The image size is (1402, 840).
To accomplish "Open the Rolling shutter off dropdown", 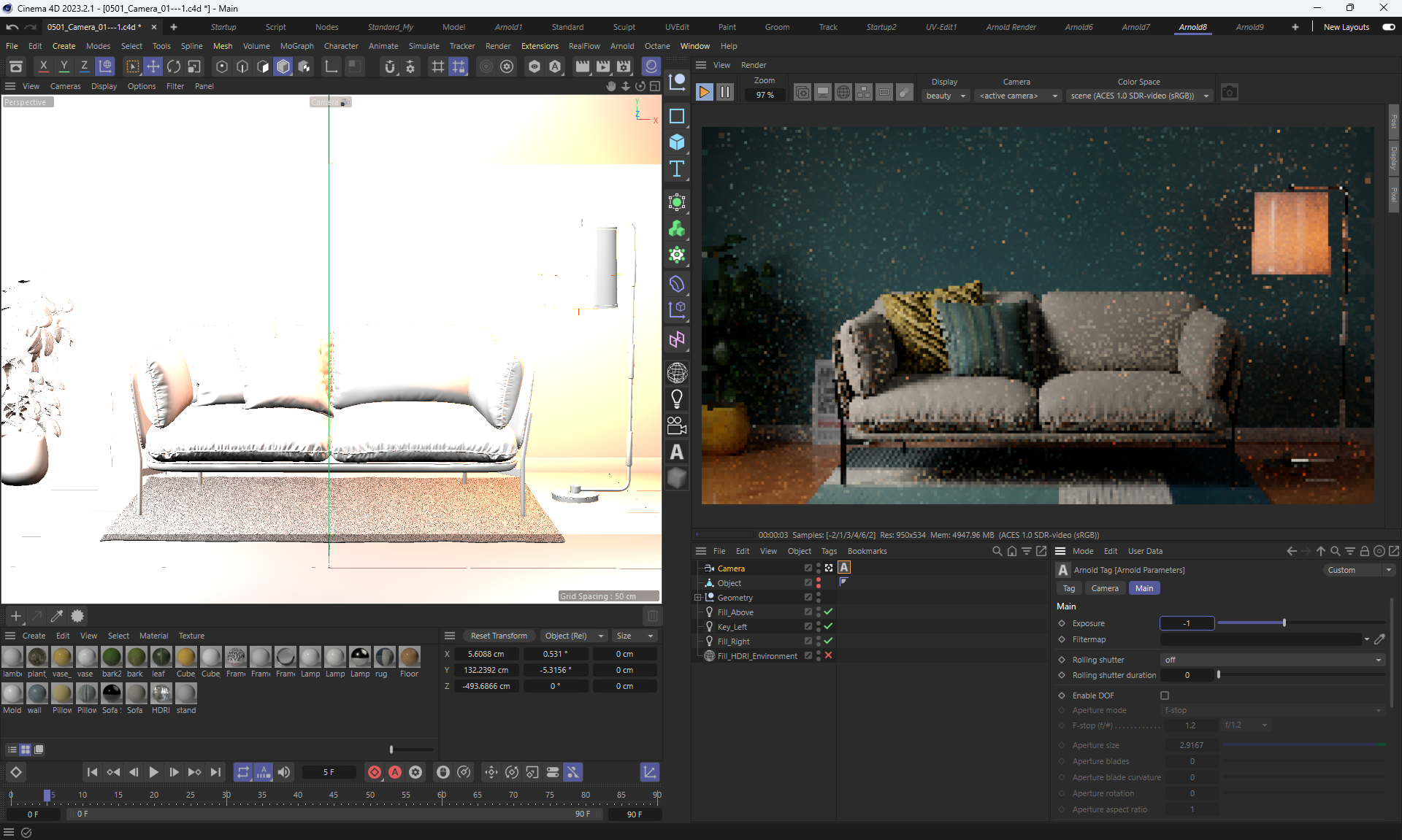I will tap(1272, 660).
